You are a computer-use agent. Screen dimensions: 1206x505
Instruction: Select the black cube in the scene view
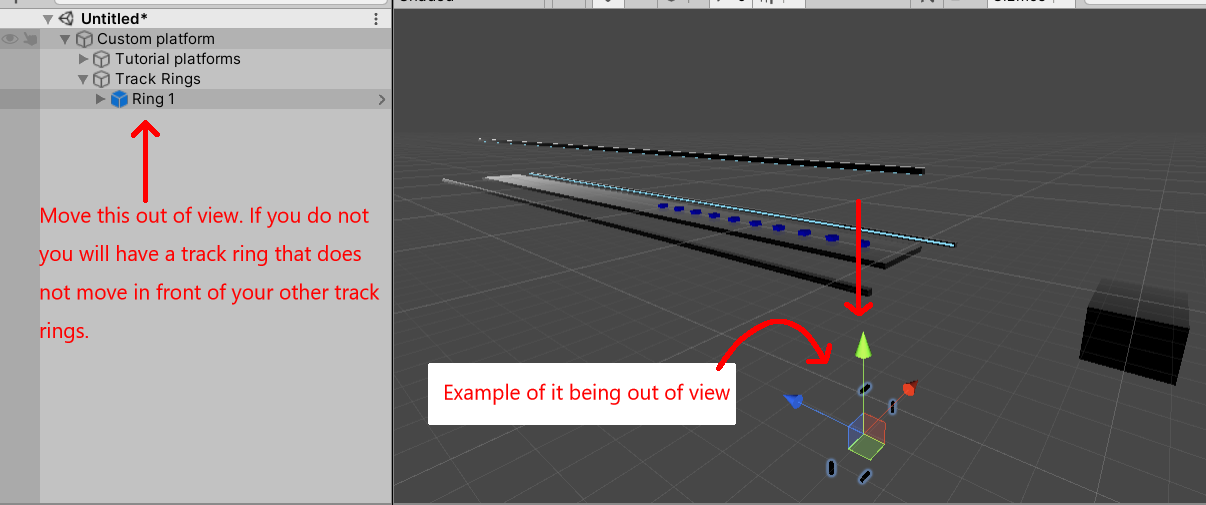tap(1134, 330)
